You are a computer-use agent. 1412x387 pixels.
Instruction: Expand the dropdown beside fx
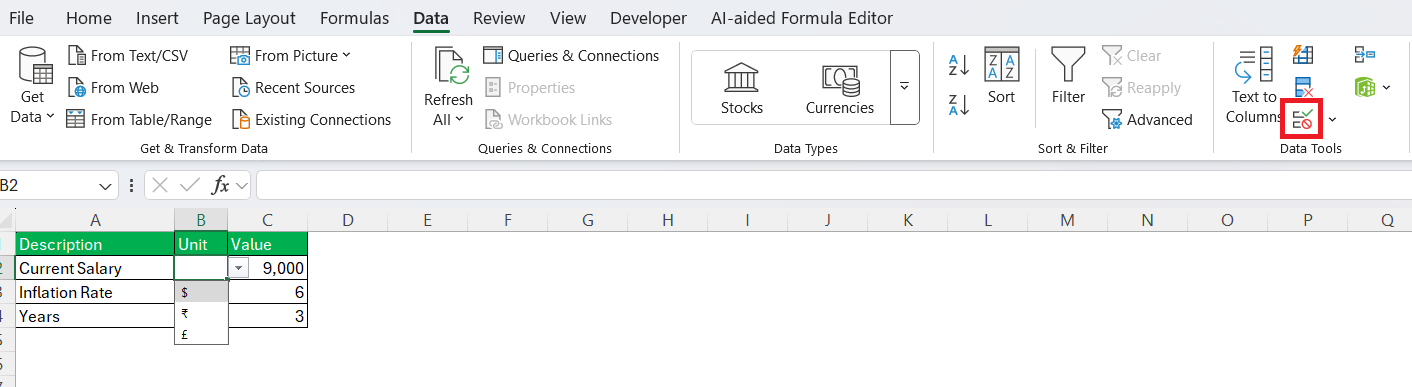[x=242, y=185]
